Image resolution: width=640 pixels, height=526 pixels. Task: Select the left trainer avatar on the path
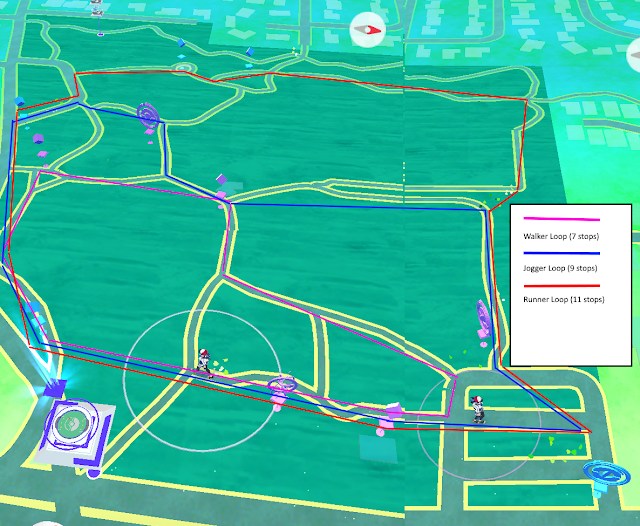(204, 363)
